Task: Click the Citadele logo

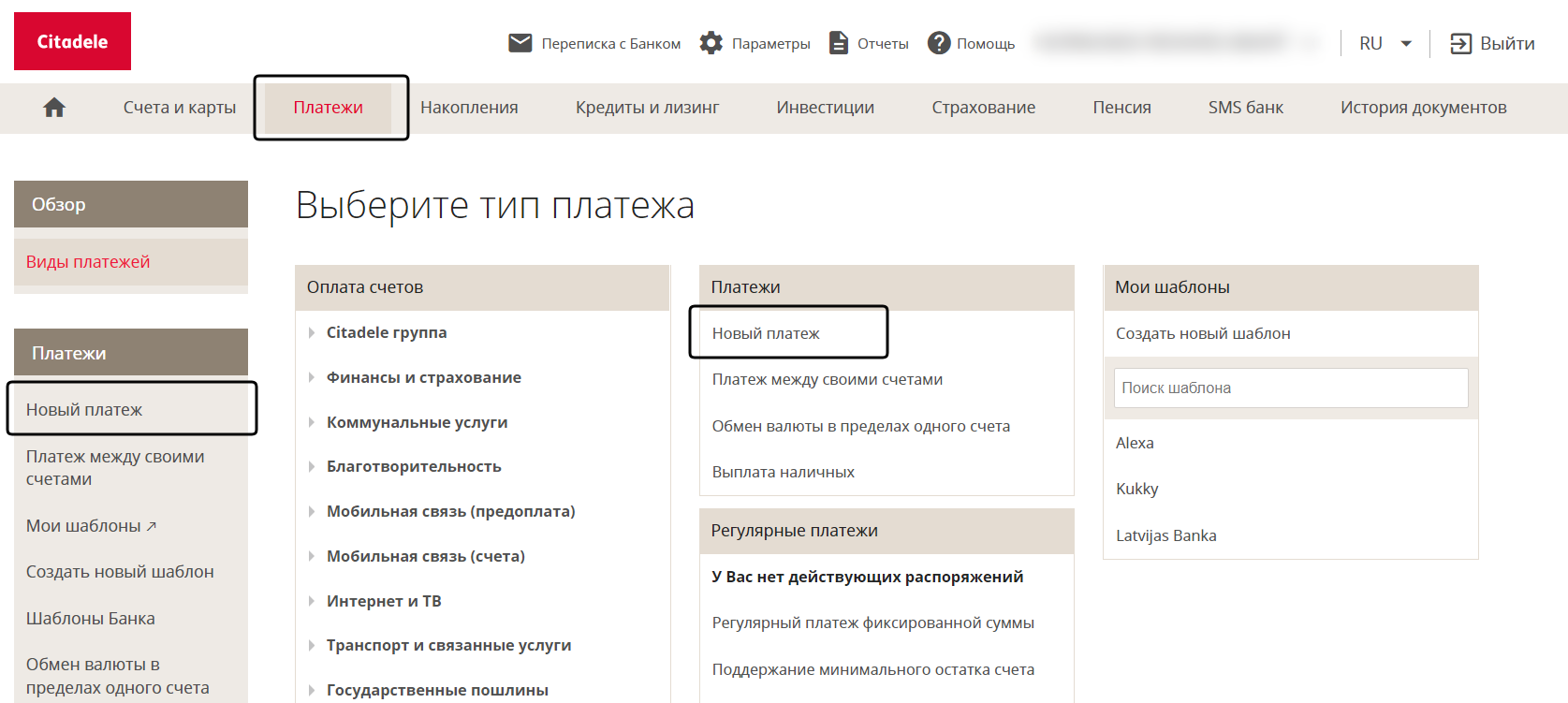Action: (72, 41)
